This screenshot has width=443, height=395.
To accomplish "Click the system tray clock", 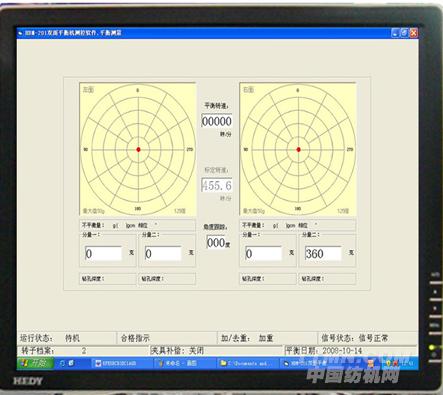I will point(407,363).
